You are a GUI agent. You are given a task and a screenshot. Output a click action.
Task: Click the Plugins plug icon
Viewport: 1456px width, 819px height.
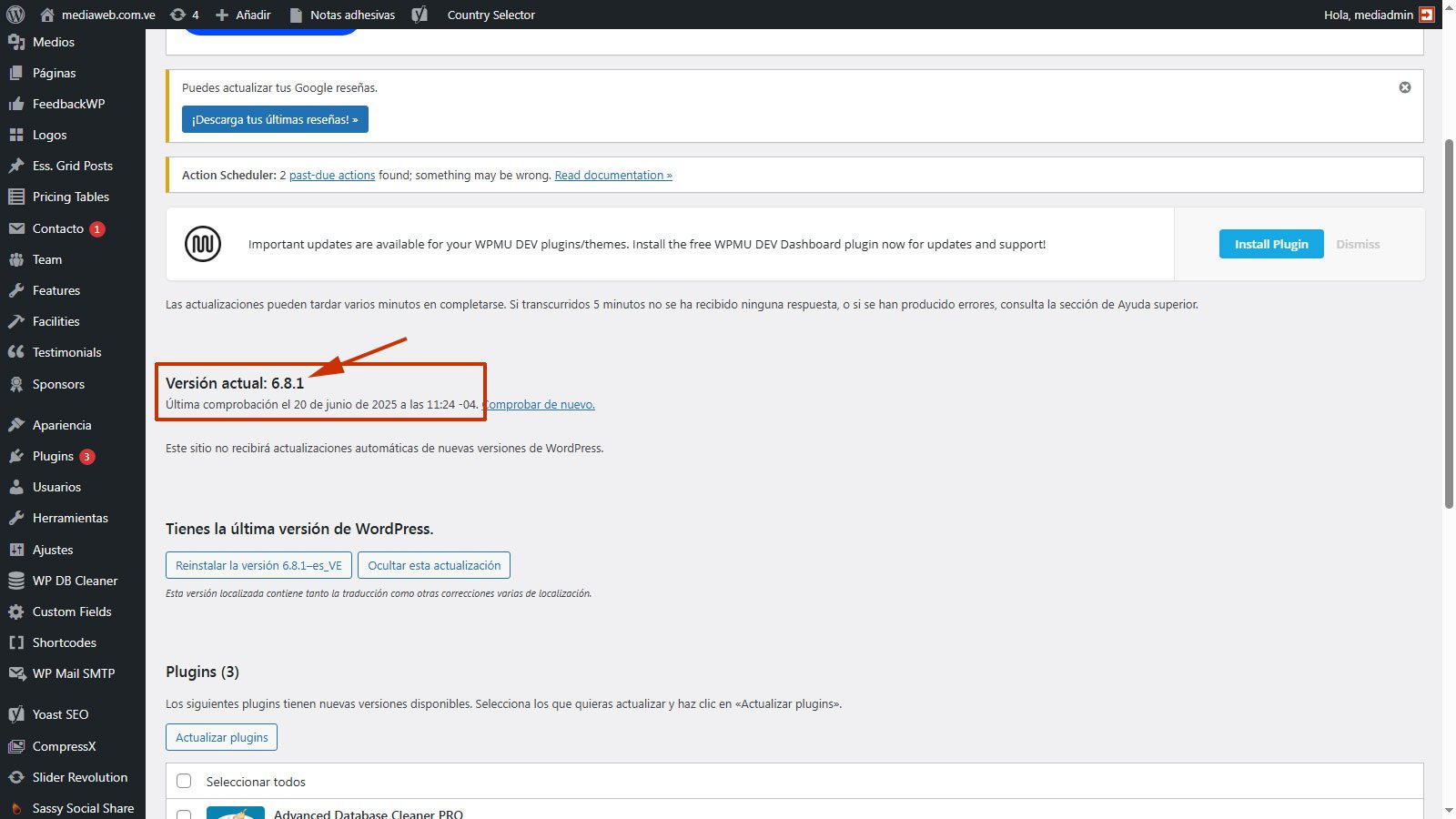(x=16, y=456)
